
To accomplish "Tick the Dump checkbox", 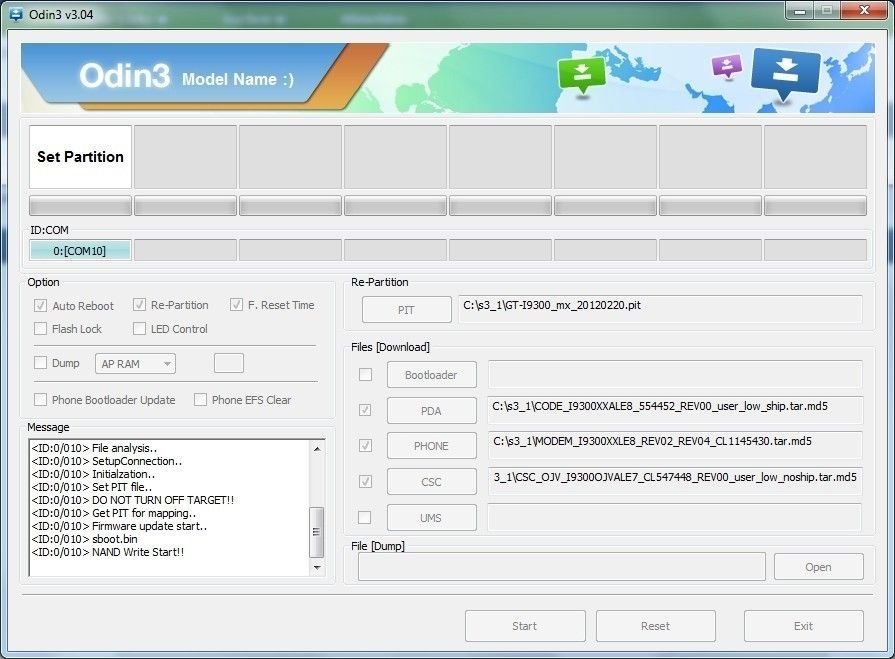I will click(40, 363).
